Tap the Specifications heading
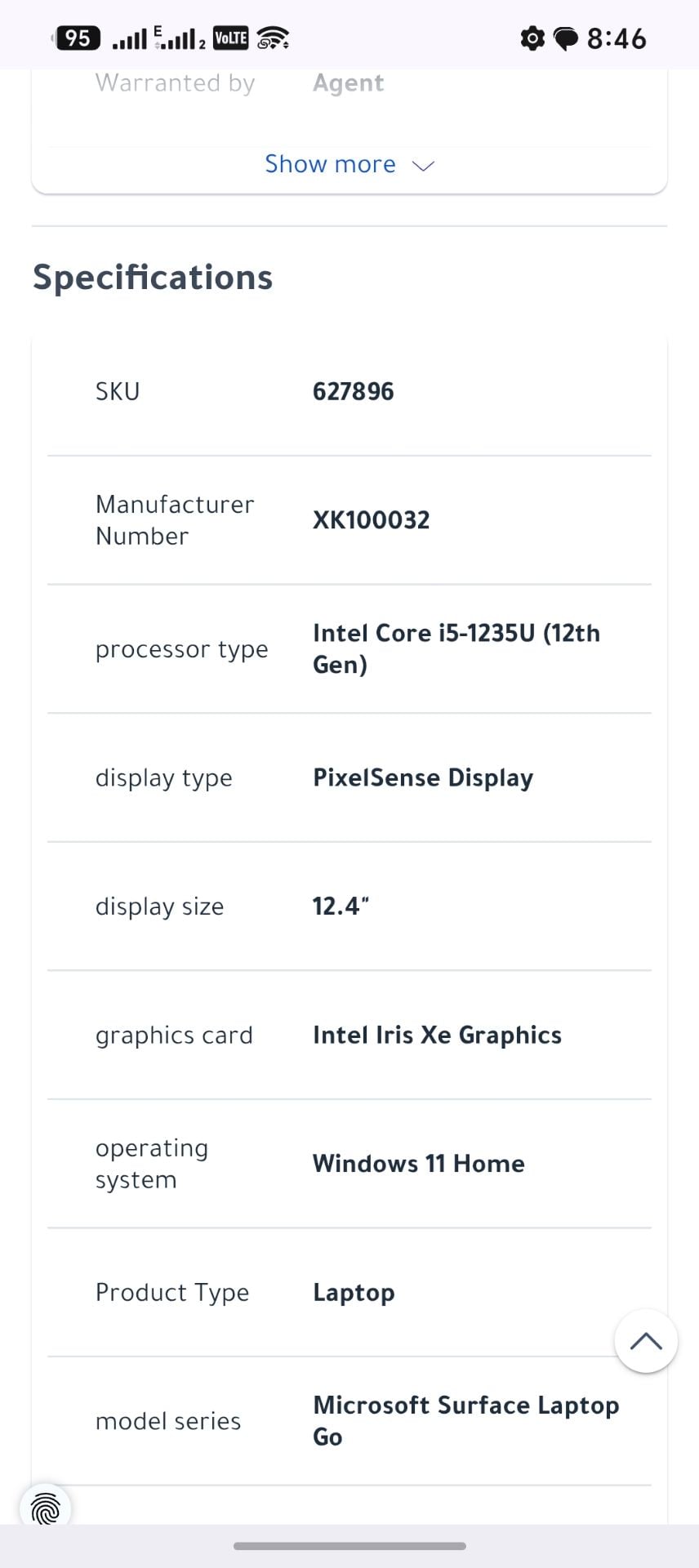The image size is (699, 1568). point(153,278)
